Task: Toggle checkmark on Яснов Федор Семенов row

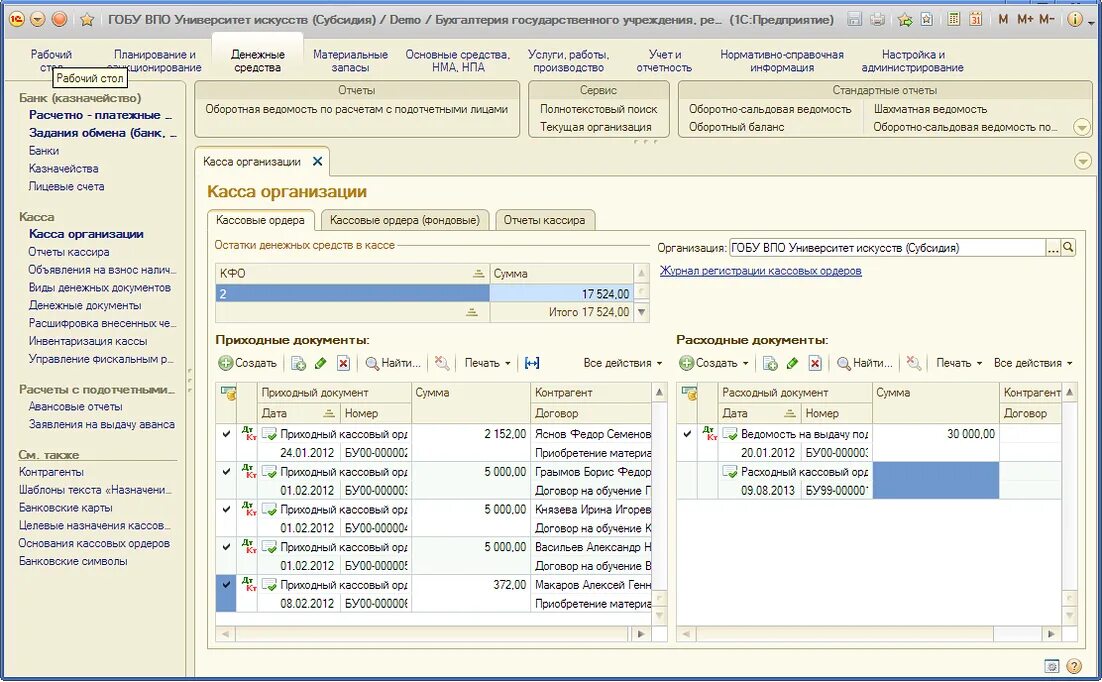Action: click(226, 435)
